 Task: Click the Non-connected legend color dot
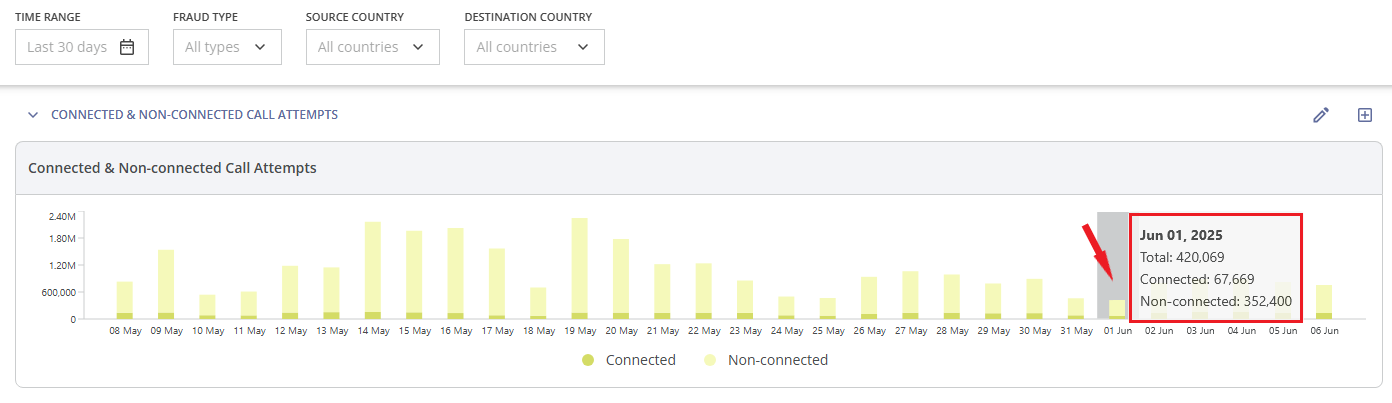point(710,360)
